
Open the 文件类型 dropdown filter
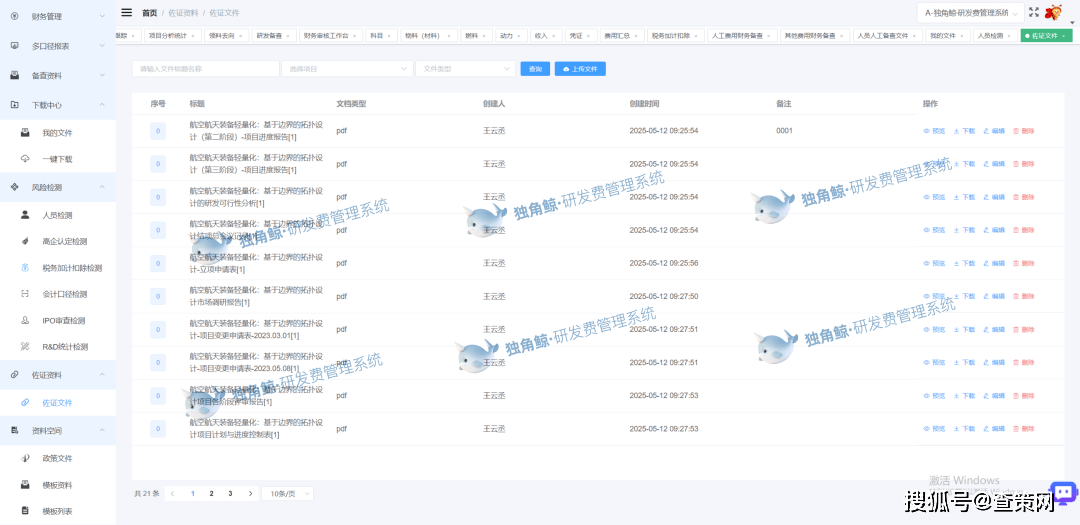tap(465, 69)
